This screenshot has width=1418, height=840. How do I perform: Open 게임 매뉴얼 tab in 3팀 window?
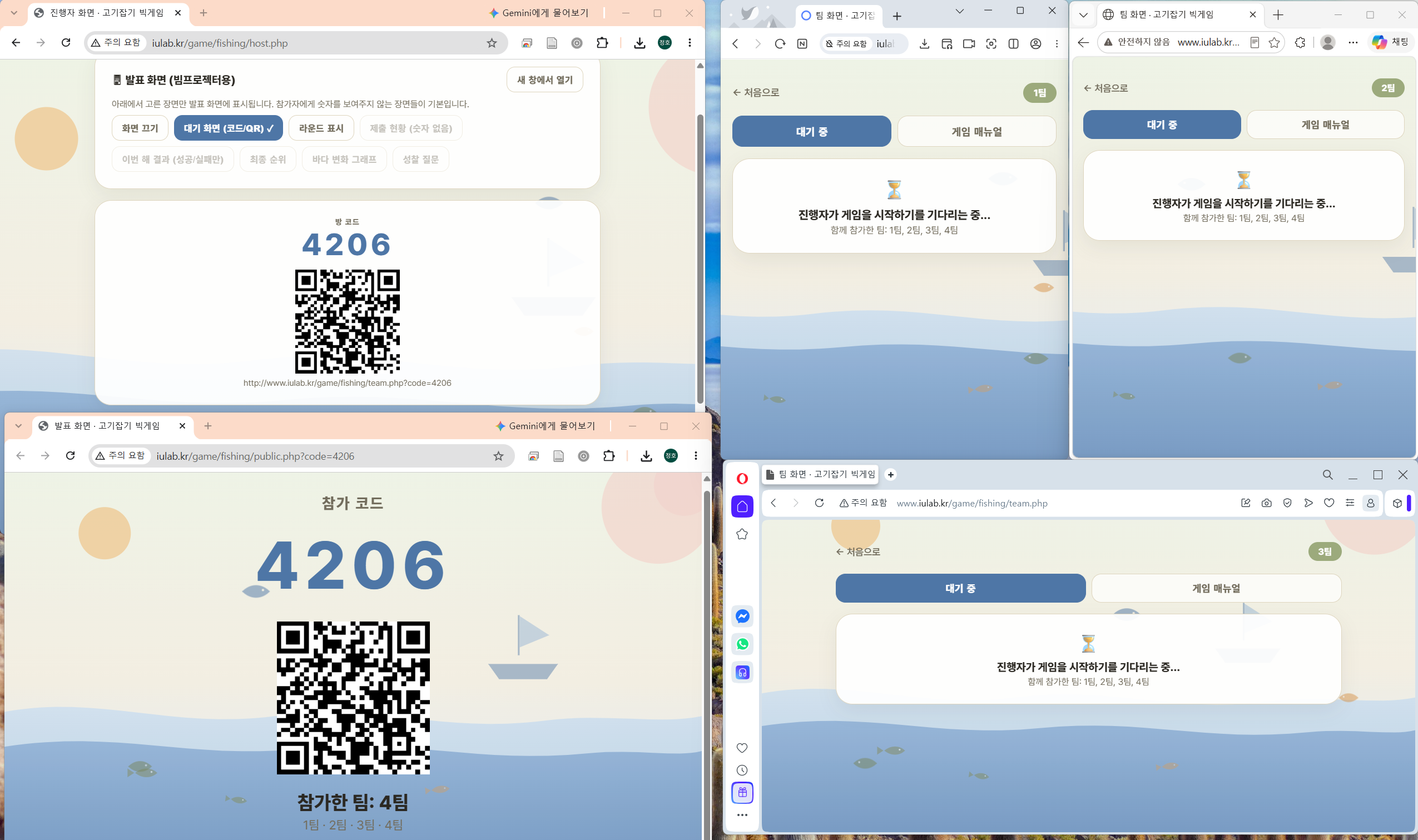pos(1216,588)
